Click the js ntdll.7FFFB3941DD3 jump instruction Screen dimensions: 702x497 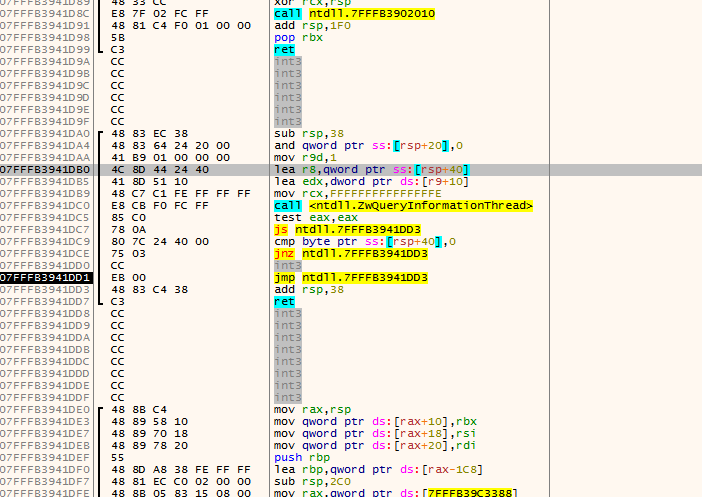point(350,230)
